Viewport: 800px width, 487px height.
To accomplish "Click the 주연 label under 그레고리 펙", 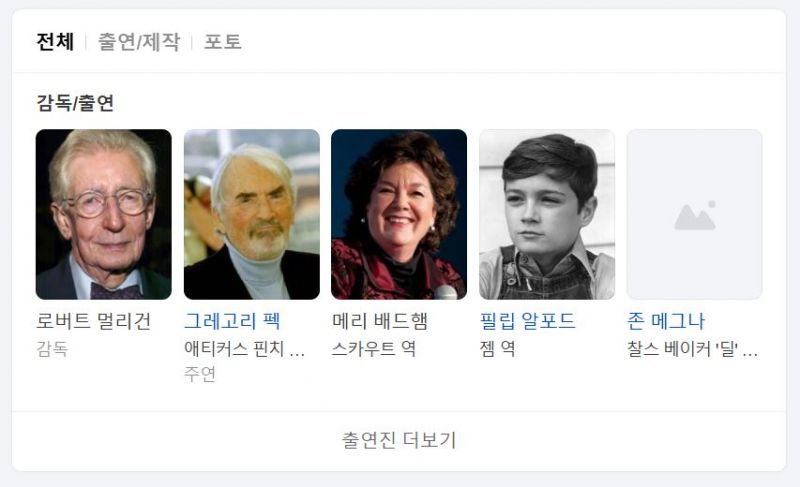I will pyautogui.click(x=200, y=374).
